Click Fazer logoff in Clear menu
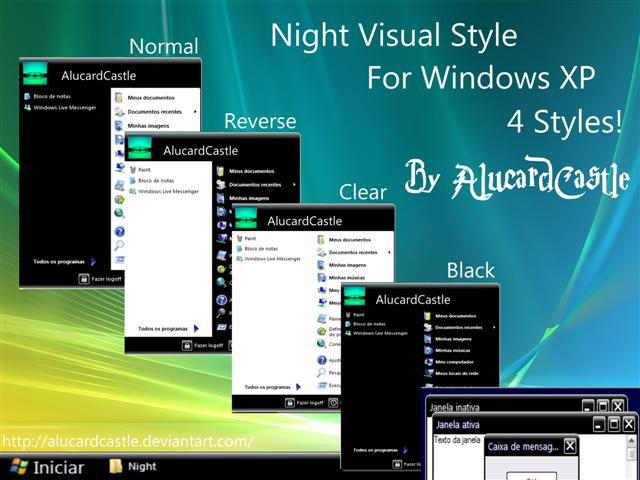 point(305,403)
